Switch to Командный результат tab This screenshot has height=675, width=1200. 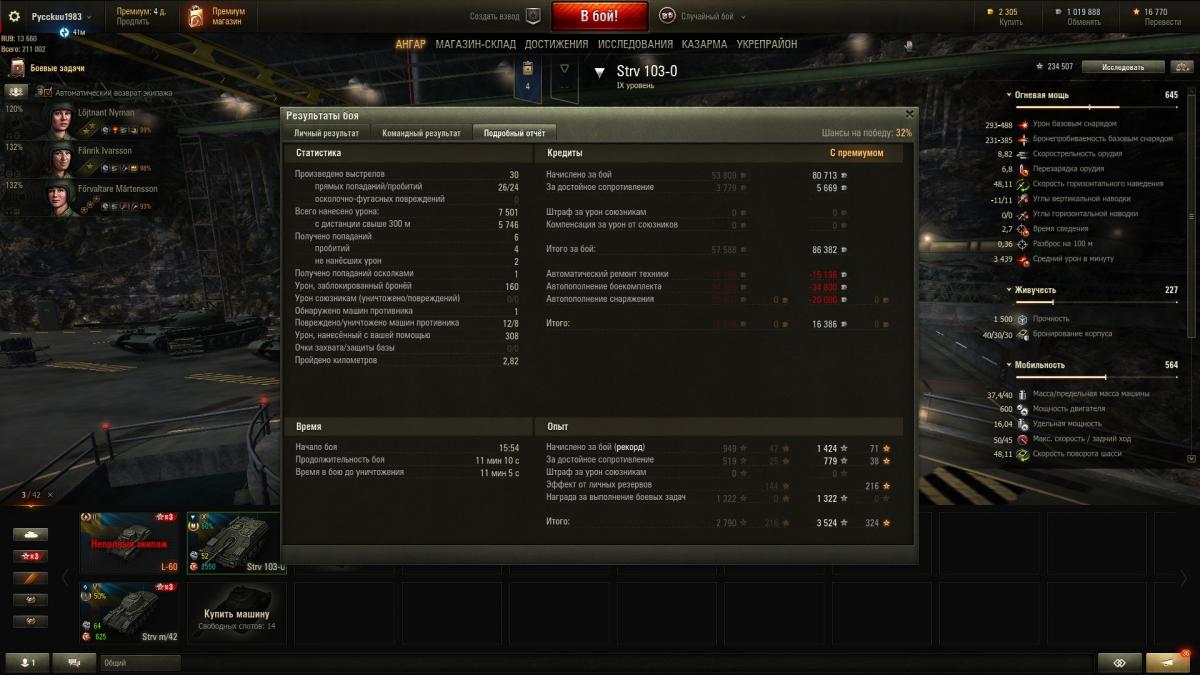click(x=421, y=133)
